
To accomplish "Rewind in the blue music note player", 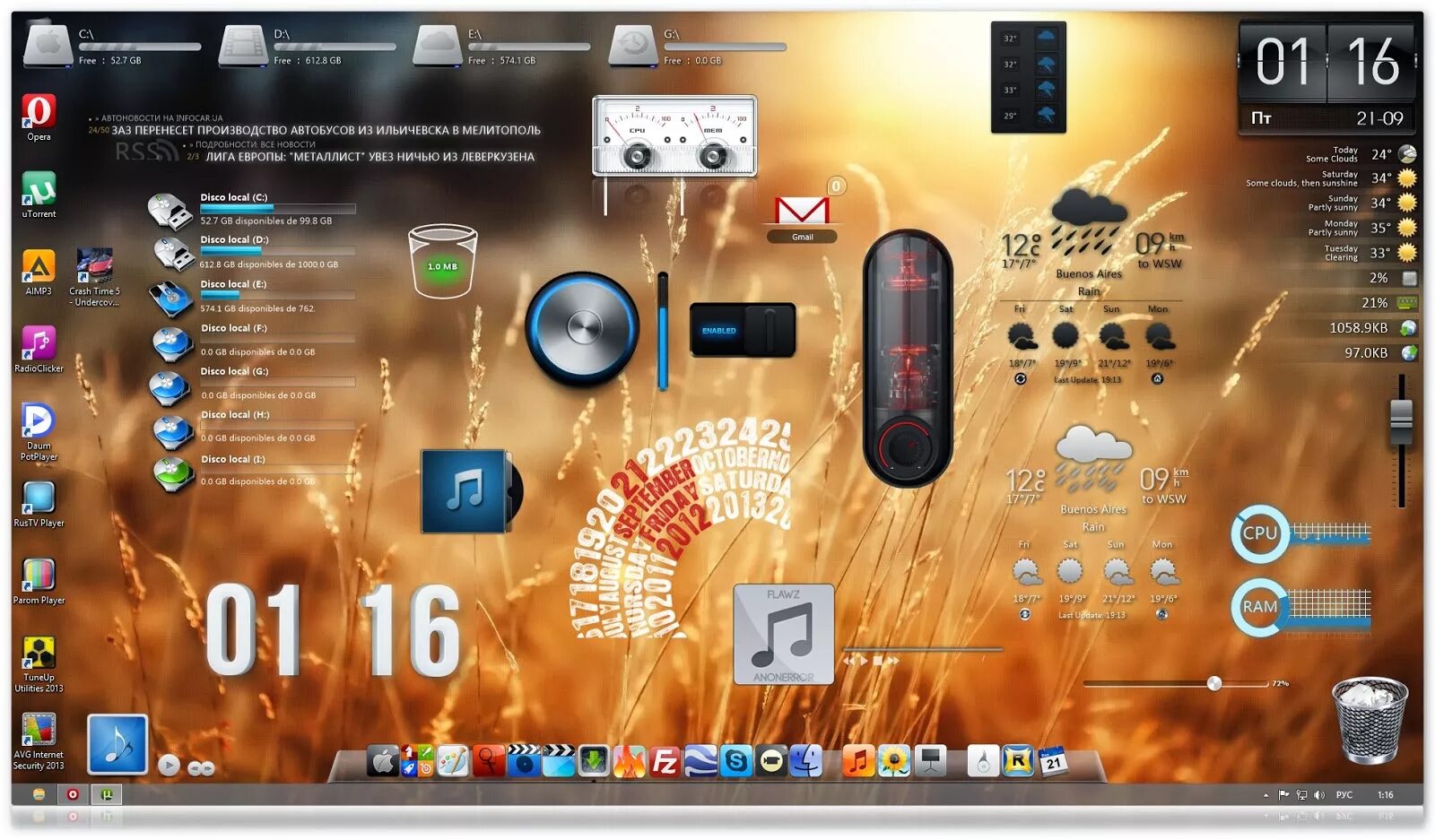I will [193, 768].
